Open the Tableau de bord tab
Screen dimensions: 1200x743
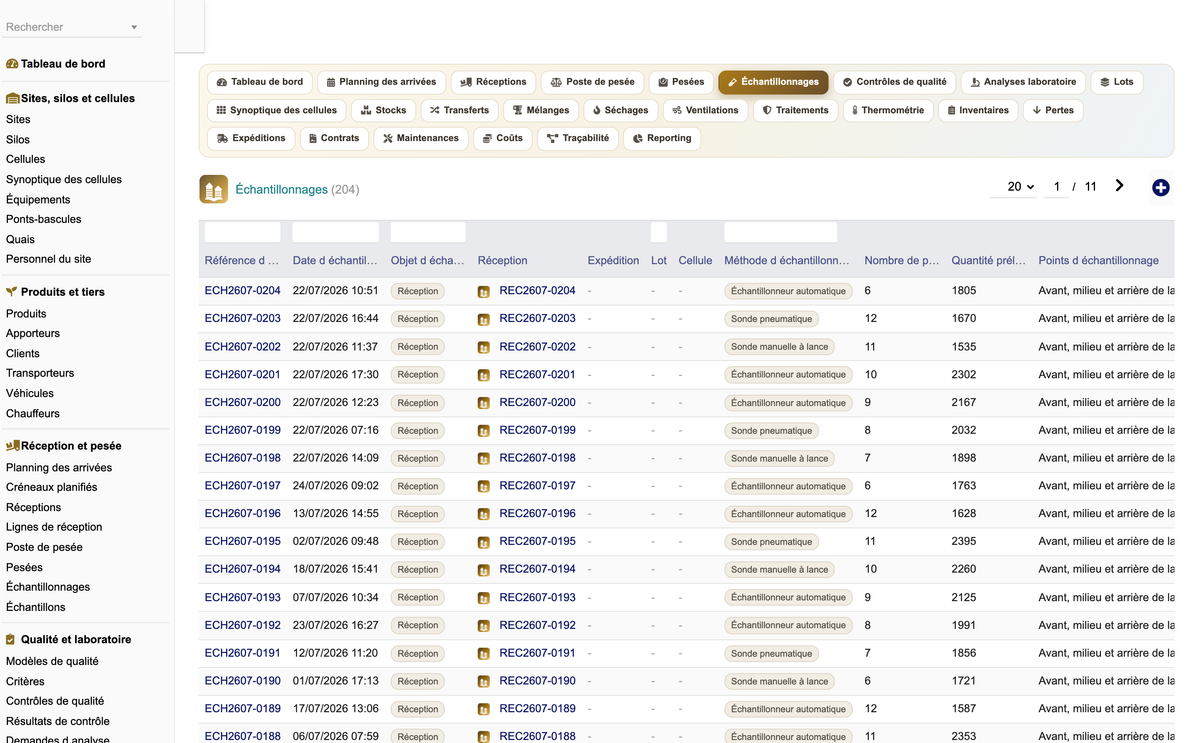coord(260,82)
